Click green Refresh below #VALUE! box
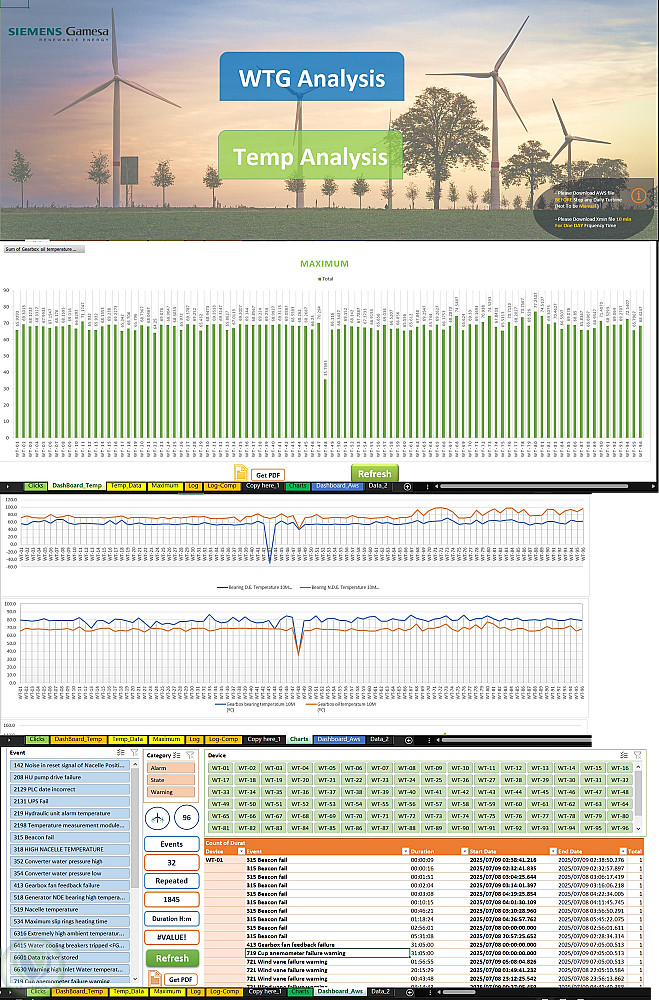The height and width of the screenshot is (1000, 659). (172, 958)
